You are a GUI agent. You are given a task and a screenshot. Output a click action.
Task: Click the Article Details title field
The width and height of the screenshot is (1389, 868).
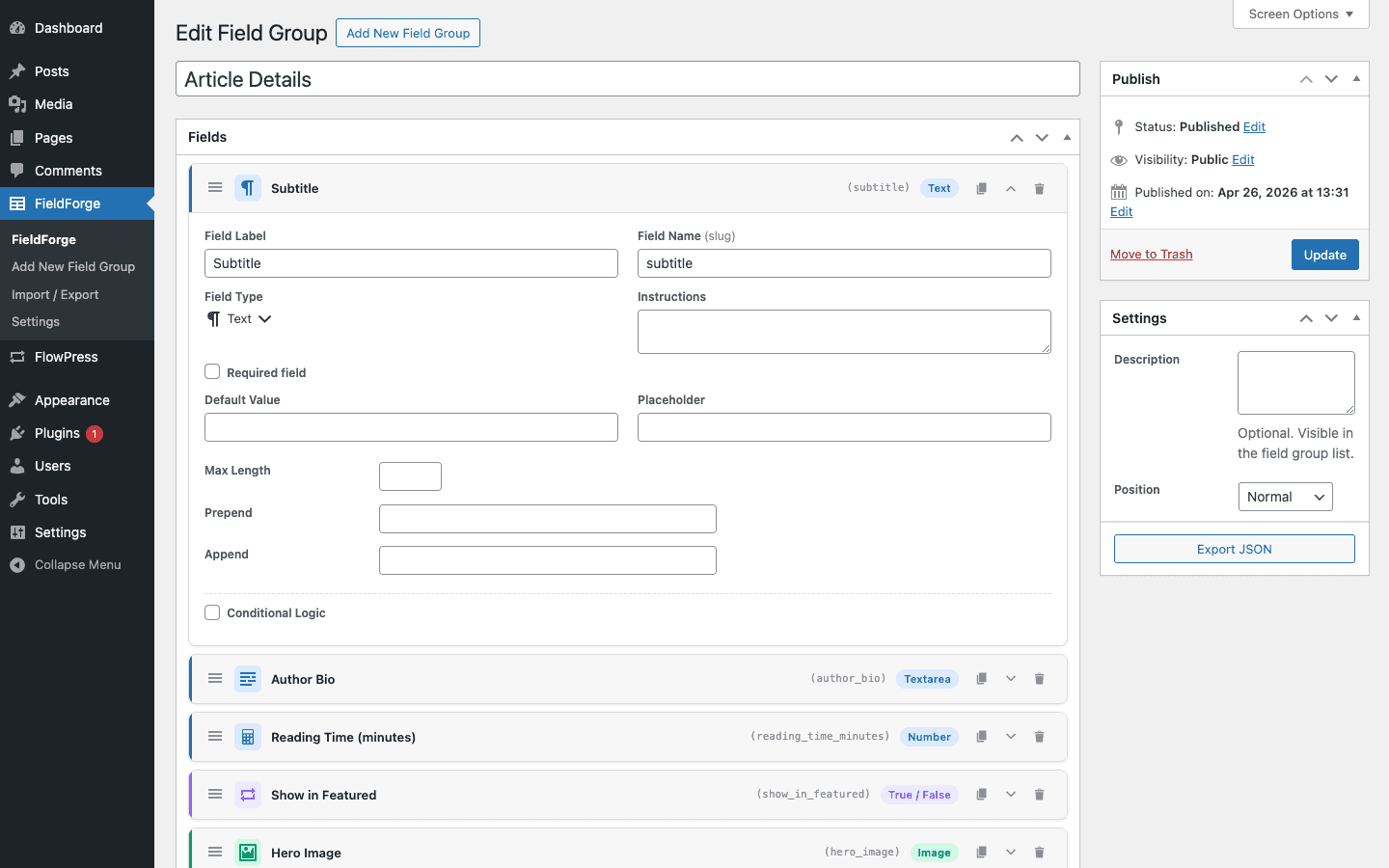[x=628, y=79]
